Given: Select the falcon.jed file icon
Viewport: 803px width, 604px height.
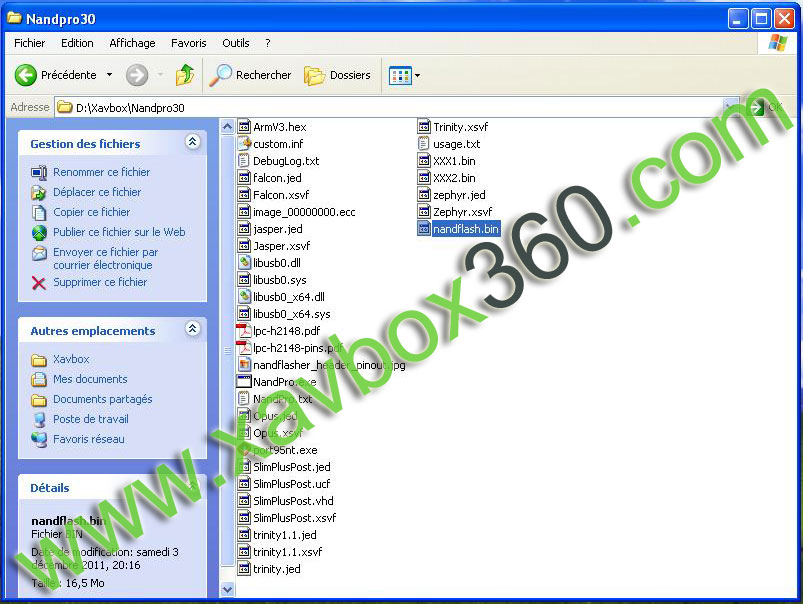Looking at the screenshot, I should coord(244,178).
